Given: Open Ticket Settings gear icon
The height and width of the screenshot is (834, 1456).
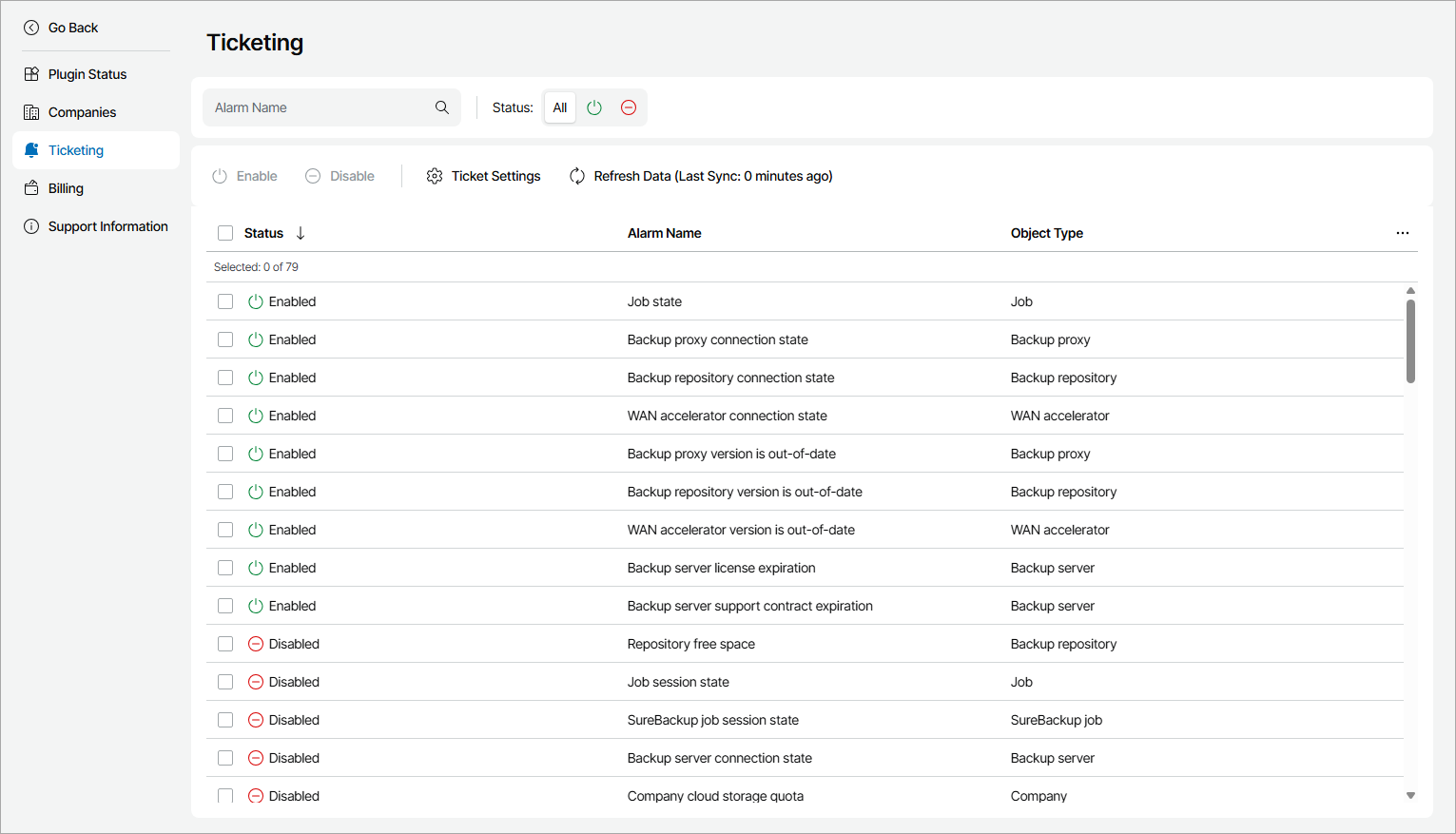Looking at the screenshot, I should pyautogui.click(x=435, y=176).
